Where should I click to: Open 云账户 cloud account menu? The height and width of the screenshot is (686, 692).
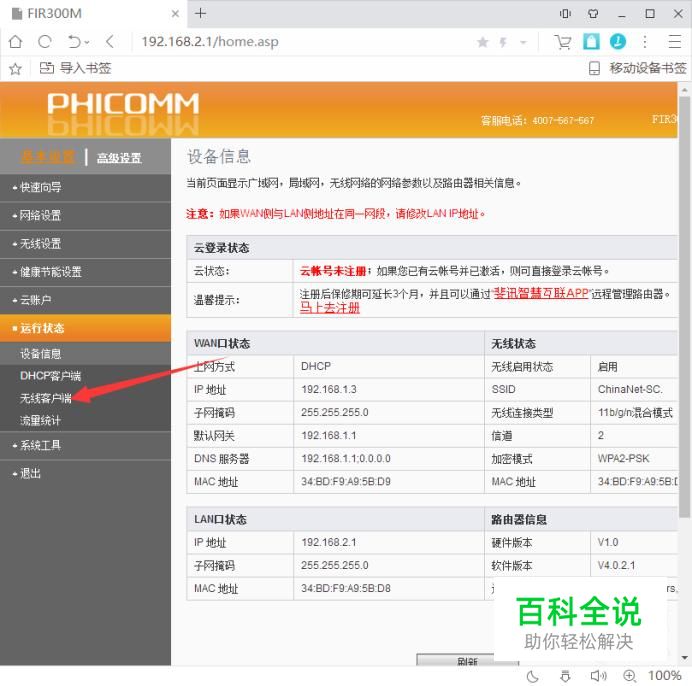pyautogui.click(x=85, y=300)
